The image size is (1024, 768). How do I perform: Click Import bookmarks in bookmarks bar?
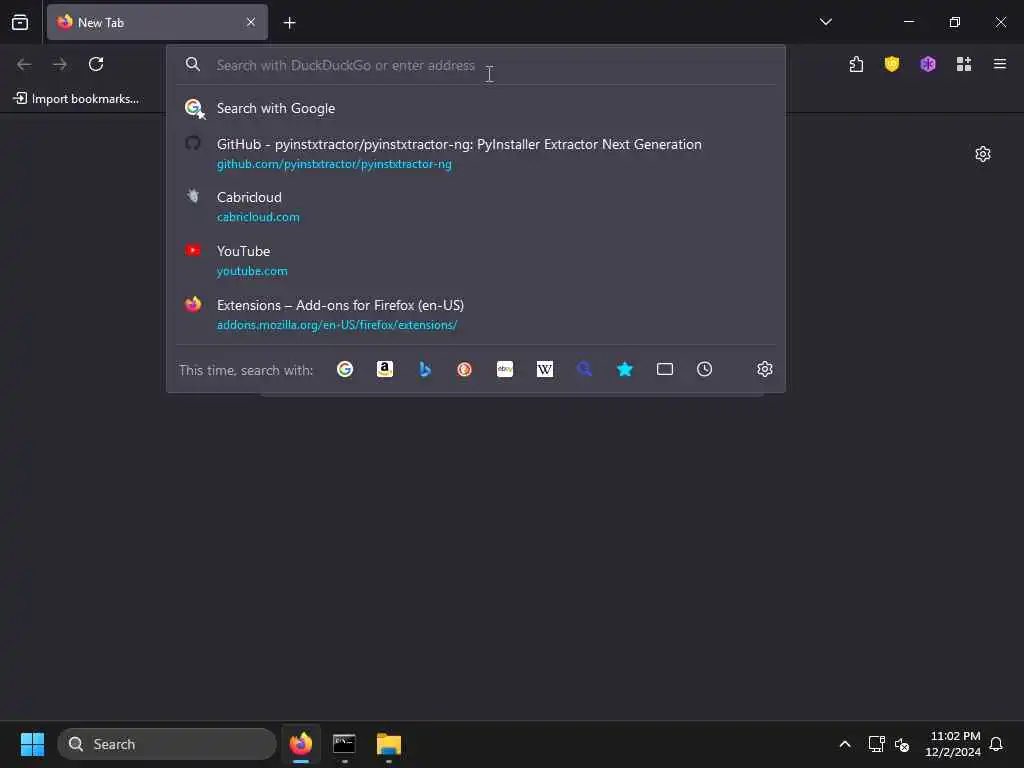76,99
